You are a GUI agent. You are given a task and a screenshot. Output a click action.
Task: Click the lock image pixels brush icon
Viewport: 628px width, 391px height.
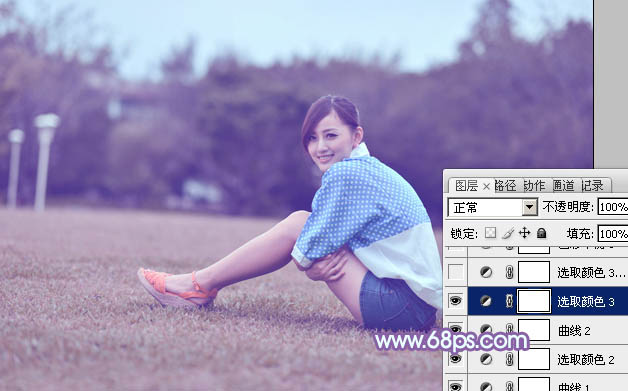tap(508, 233)
